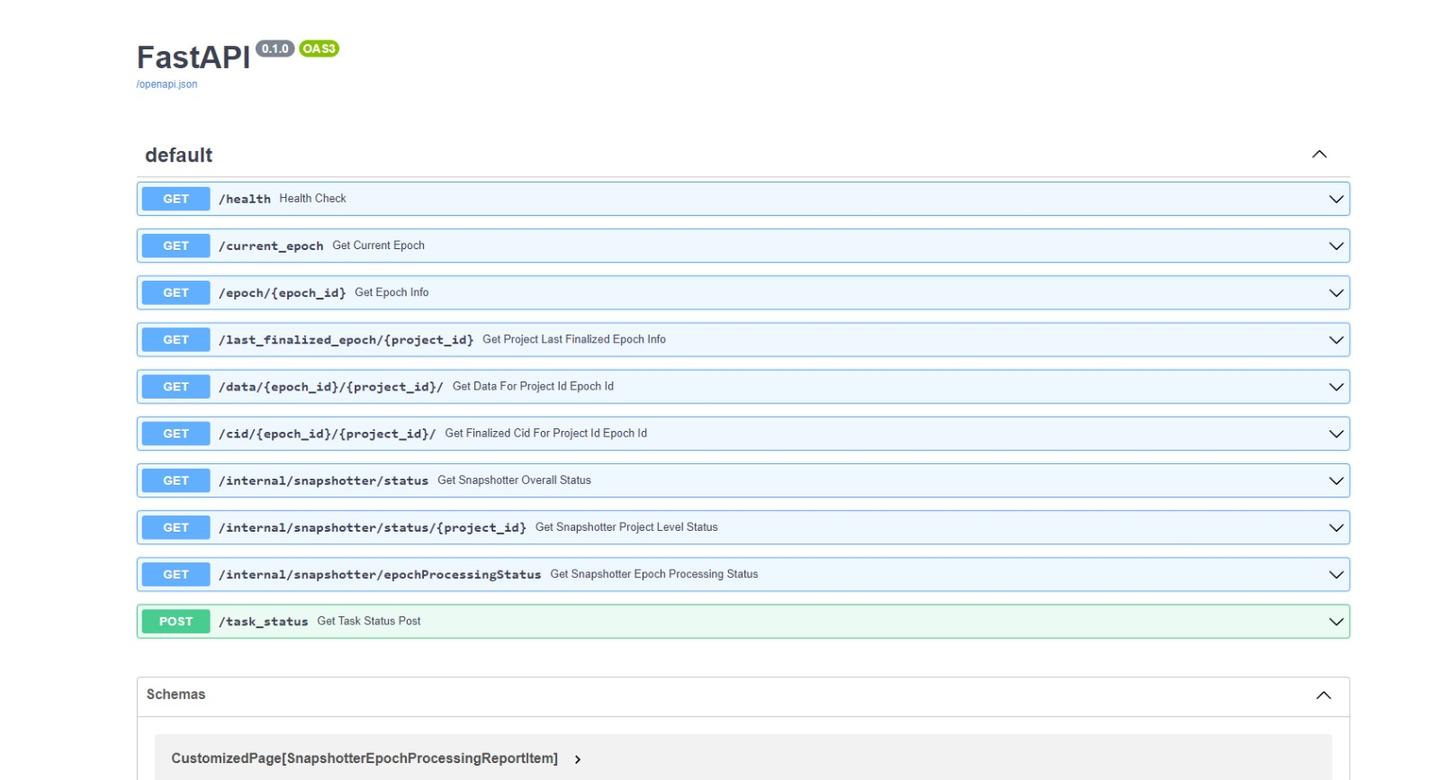Click the /current_epoch path text
The height and width of the screenshot is (780, 1440).
tap(271, 246)
